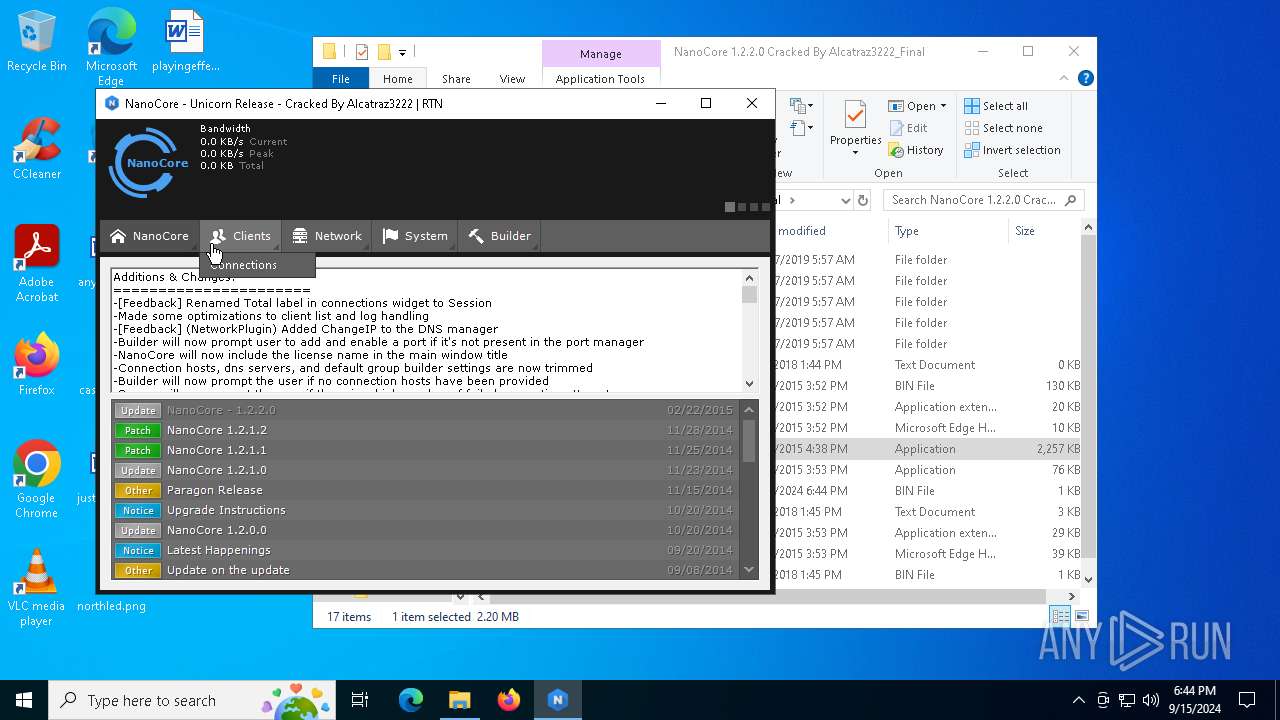Click Invert selection in Explorer ribbon

coord(1012,150)
